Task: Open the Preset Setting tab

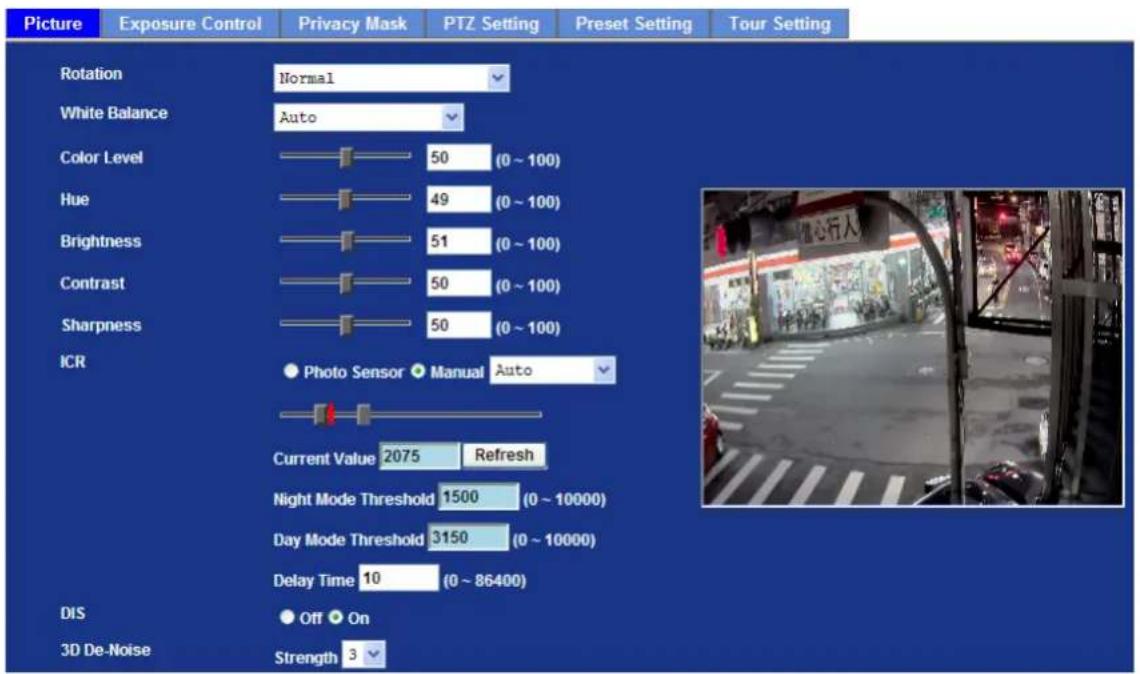Action: pyautogui.click(x=633, y=23)
